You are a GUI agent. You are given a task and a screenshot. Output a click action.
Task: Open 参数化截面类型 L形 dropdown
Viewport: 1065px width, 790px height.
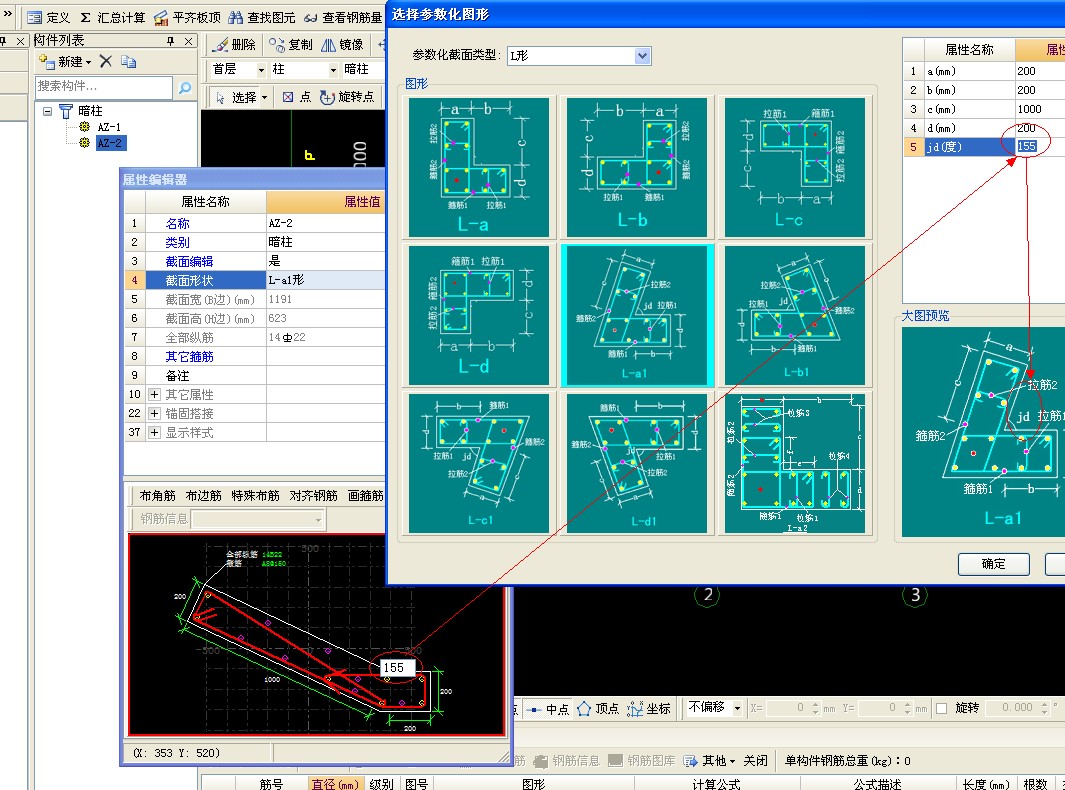coord(643,56)
